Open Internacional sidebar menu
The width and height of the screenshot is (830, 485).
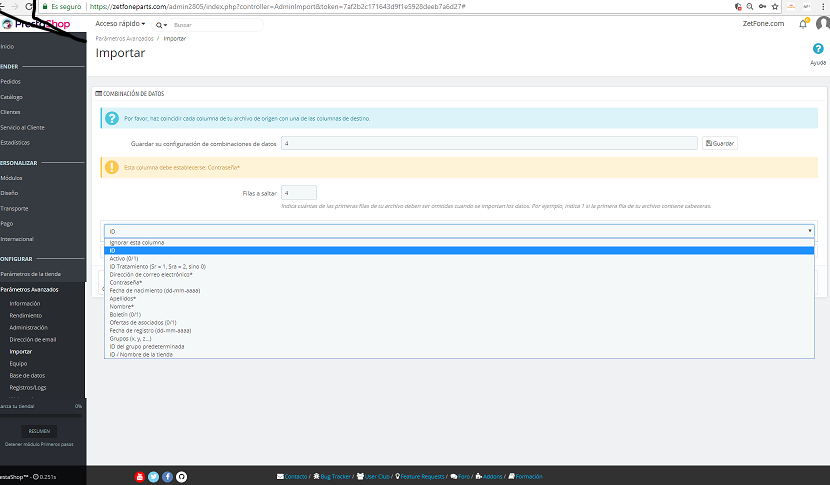[x=17, y=239]
